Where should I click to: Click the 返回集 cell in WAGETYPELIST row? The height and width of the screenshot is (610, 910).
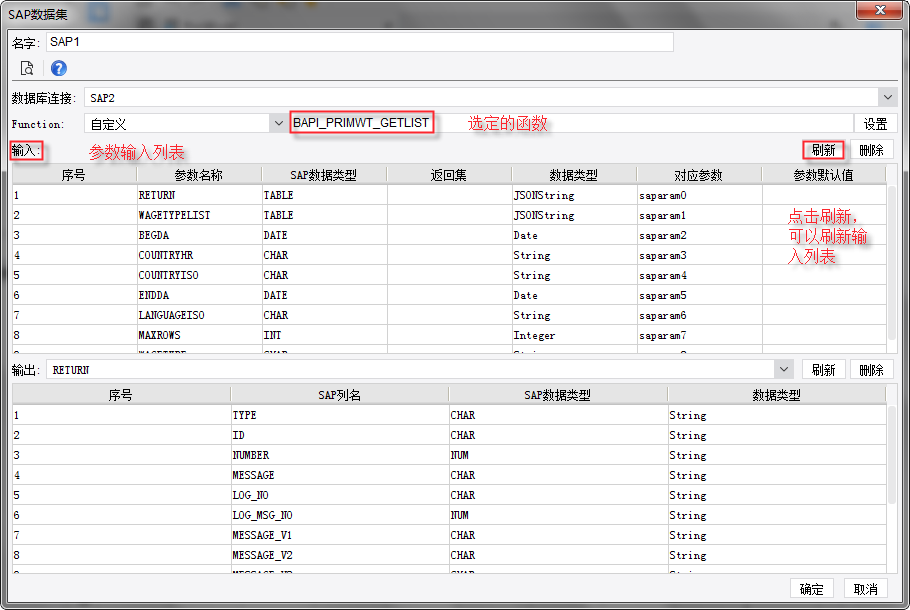coord(449,215)
